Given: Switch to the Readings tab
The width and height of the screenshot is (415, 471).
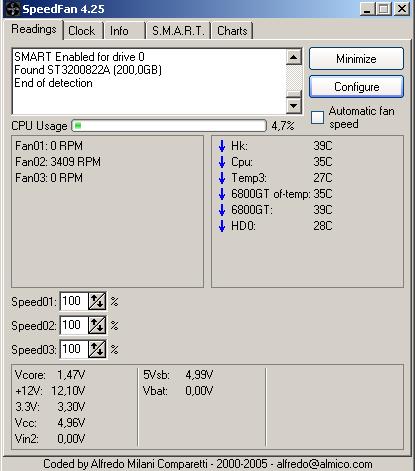Looking at the screenshot, I should 34,29.
